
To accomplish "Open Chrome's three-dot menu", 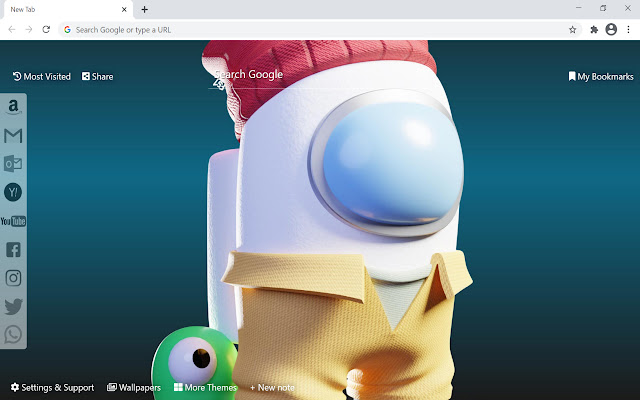I will tap(629, 29).
